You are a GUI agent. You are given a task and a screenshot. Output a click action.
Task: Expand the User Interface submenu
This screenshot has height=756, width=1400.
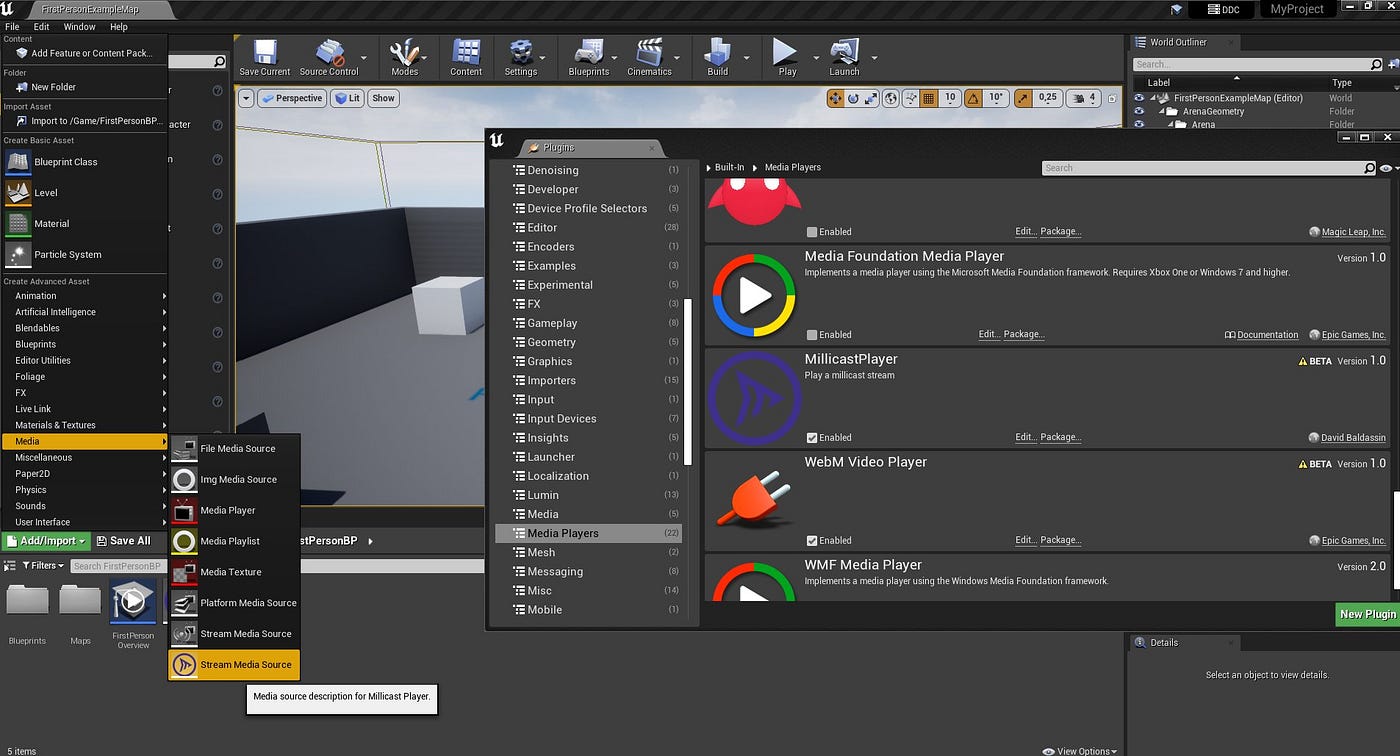click(84, 522)
